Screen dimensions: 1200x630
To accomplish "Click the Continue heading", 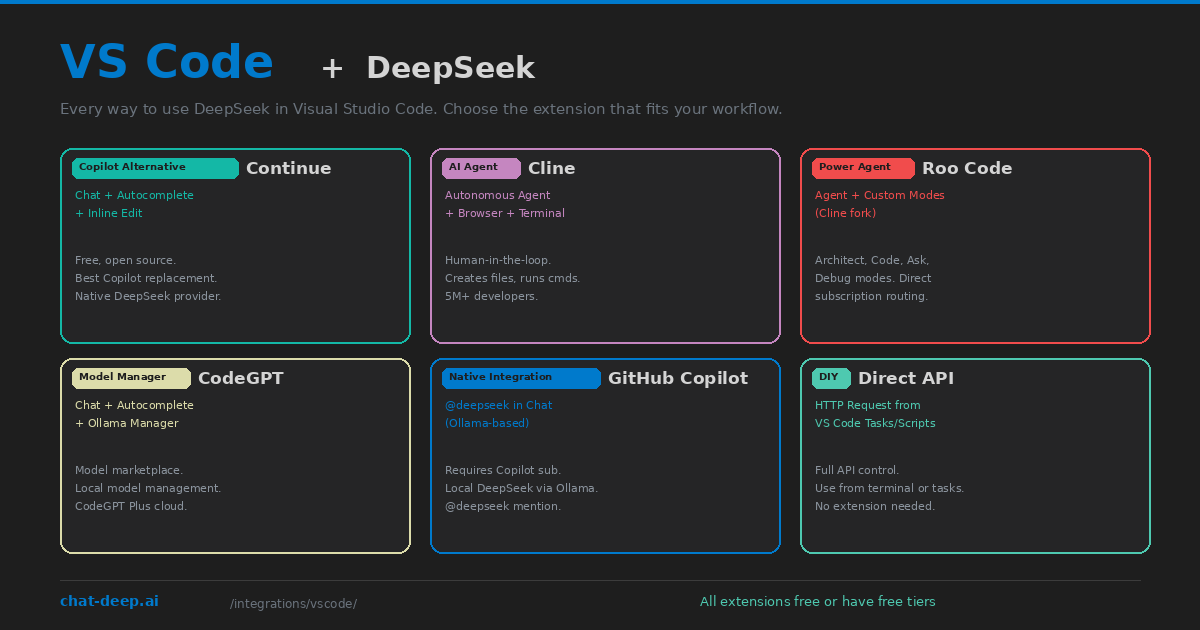I will click(x=288, y=168).
